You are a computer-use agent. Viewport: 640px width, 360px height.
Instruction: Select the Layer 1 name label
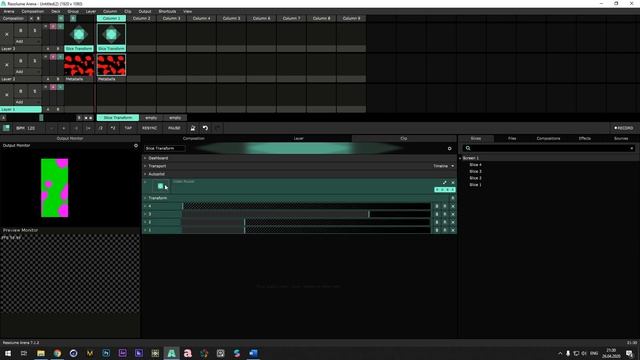click(x=20, y=109)
